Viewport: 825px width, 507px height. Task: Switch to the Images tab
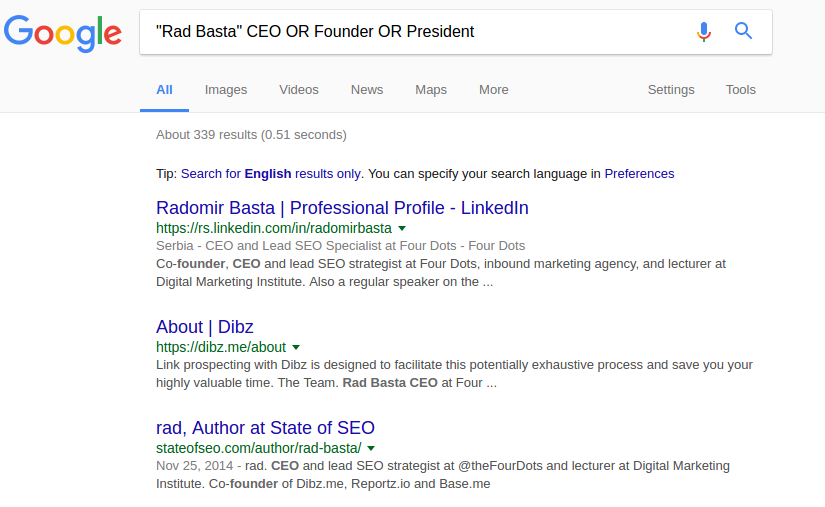coord(226,90)
